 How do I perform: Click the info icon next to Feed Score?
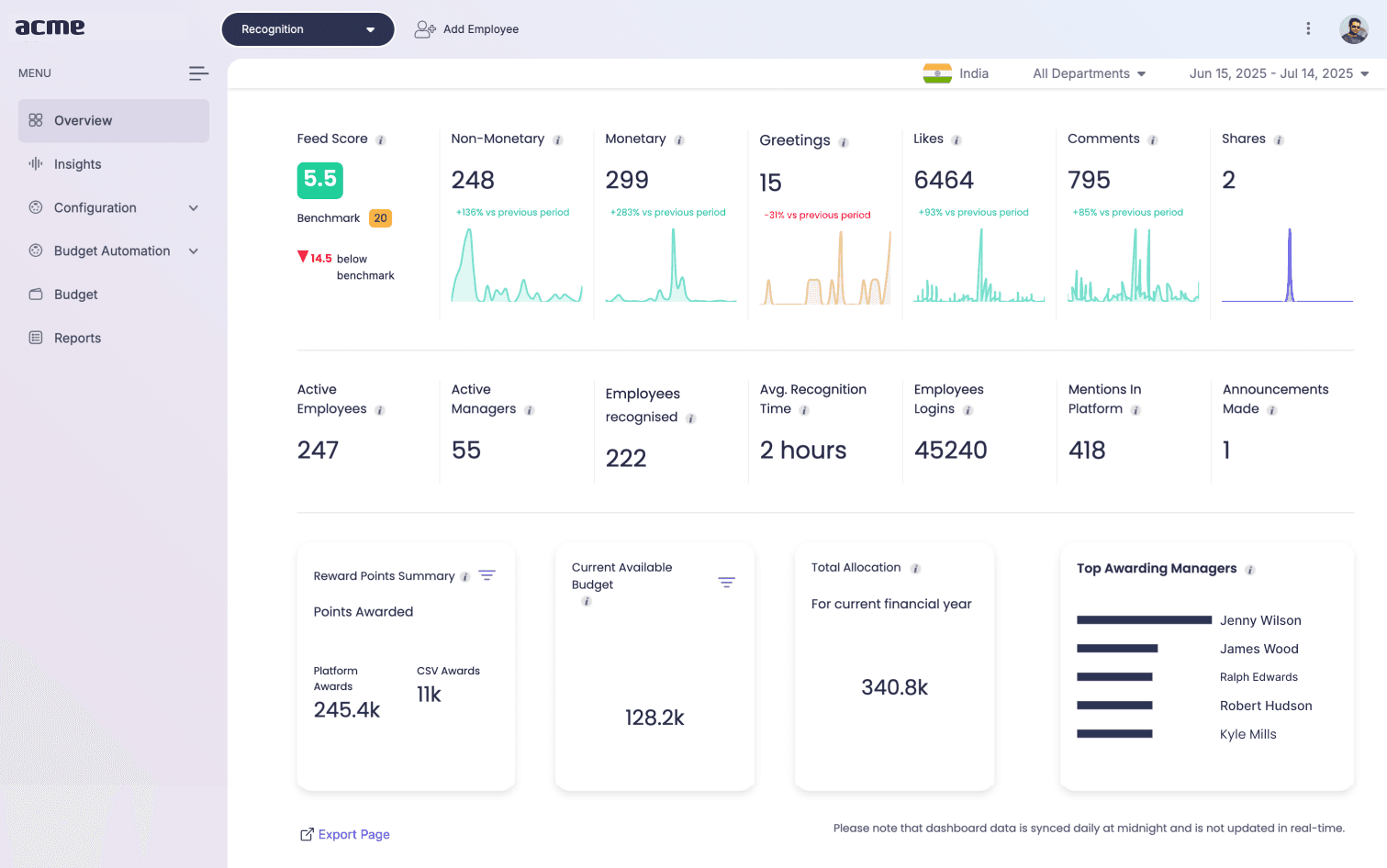click(x=381, y=140)
